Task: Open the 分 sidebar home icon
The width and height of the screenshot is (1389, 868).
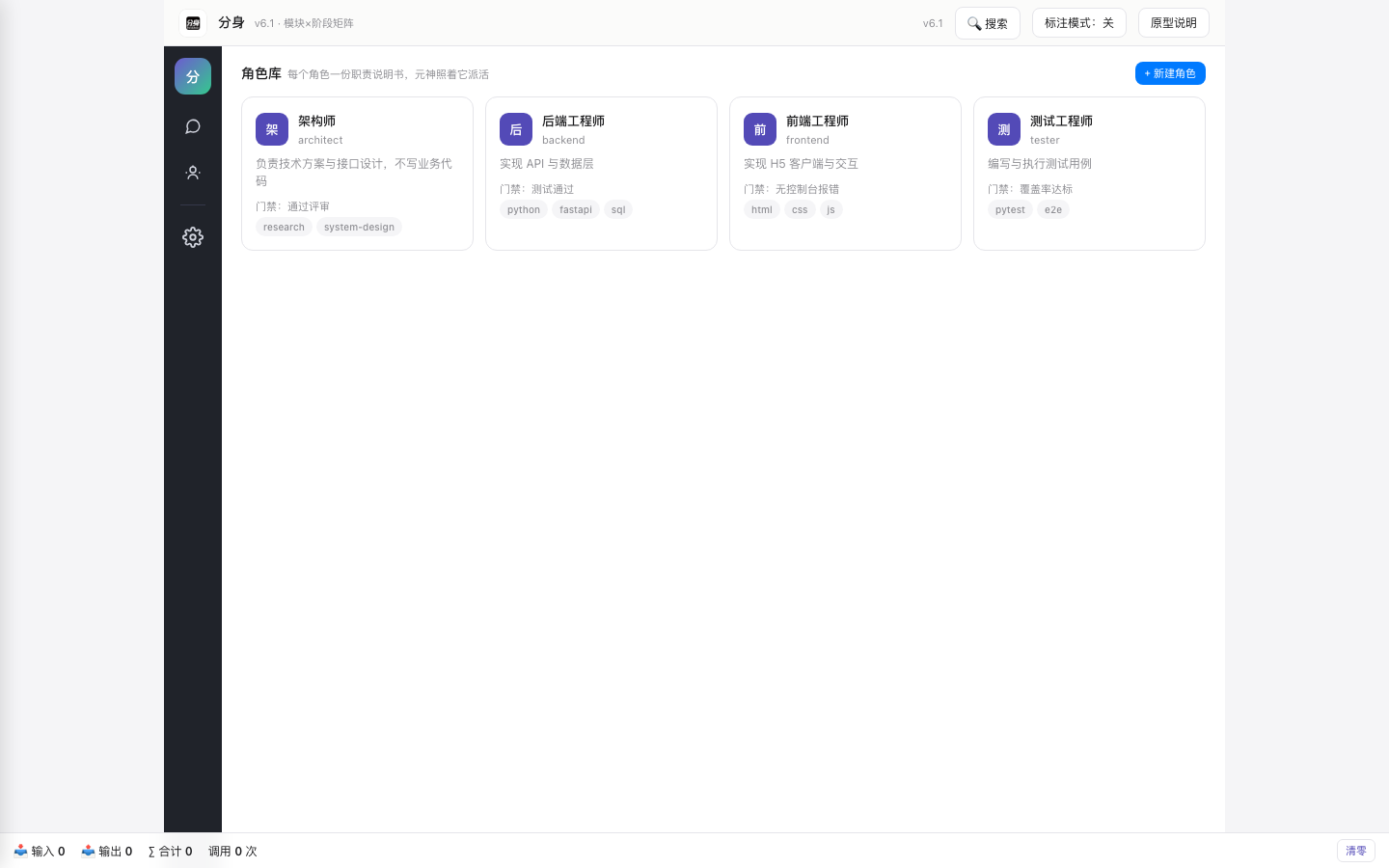Action: point(193,76)
